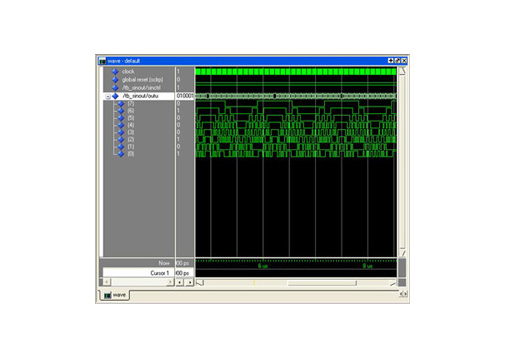Click right scroll arrow of signal names pane
The image size is (508, 362).
click(170, 282)
